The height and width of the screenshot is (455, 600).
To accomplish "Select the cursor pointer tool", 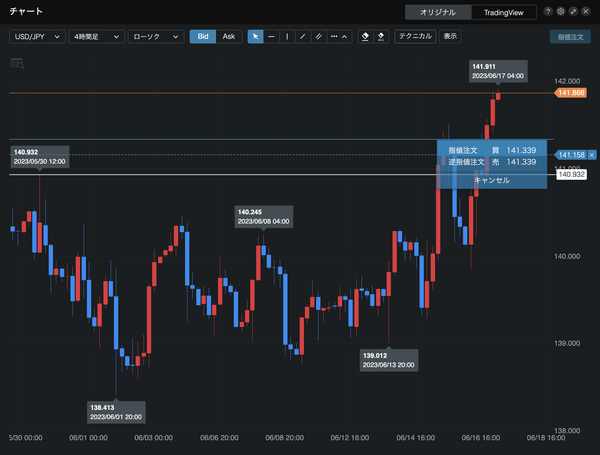I will click(256, 36).
